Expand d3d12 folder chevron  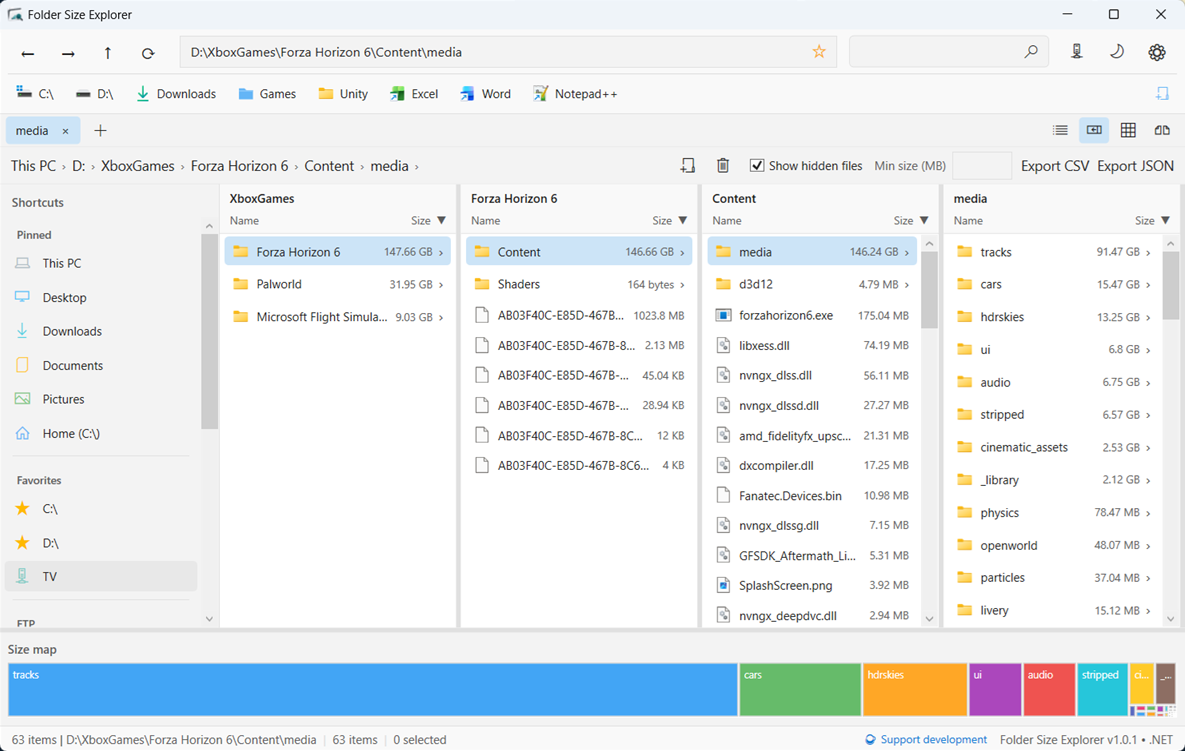pyautogui.click(x=907, y=285)
